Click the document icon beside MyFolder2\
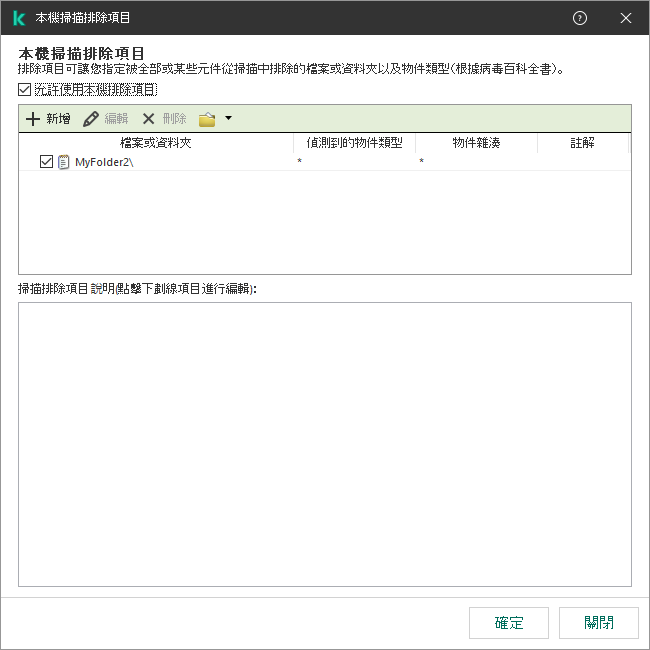The image size is (650, 650). (64, 162)
